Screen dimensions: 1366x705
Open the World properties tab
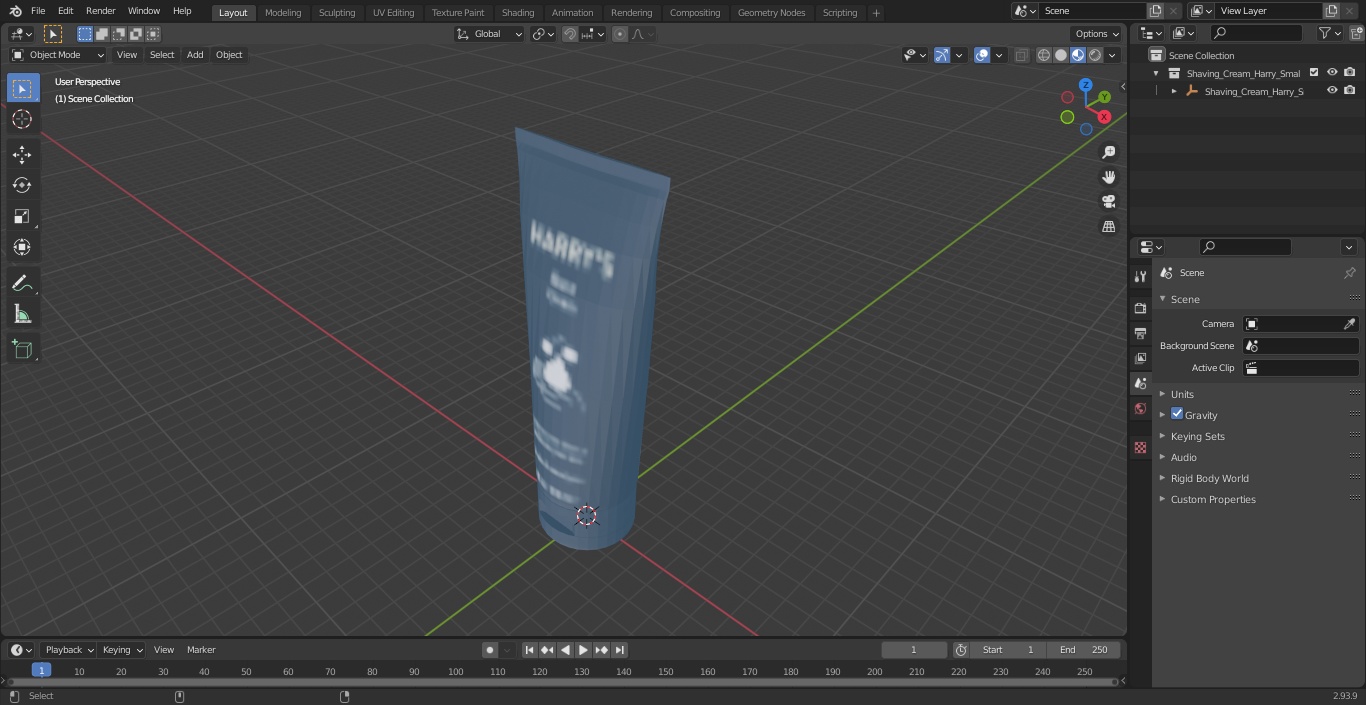(x=1140, y=408)
